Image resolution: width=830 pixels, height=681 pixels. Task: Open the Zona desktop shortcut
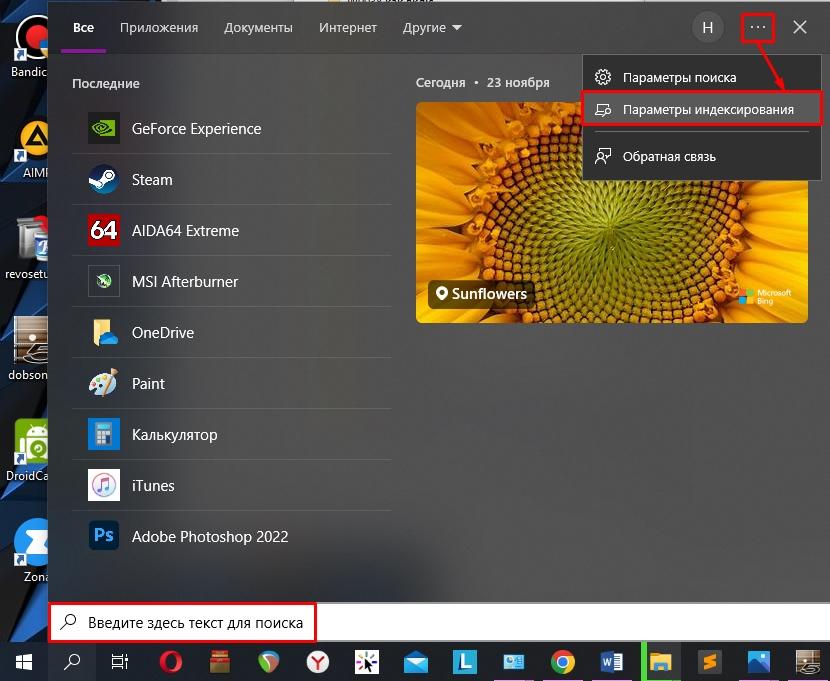(x=33, y=550)
